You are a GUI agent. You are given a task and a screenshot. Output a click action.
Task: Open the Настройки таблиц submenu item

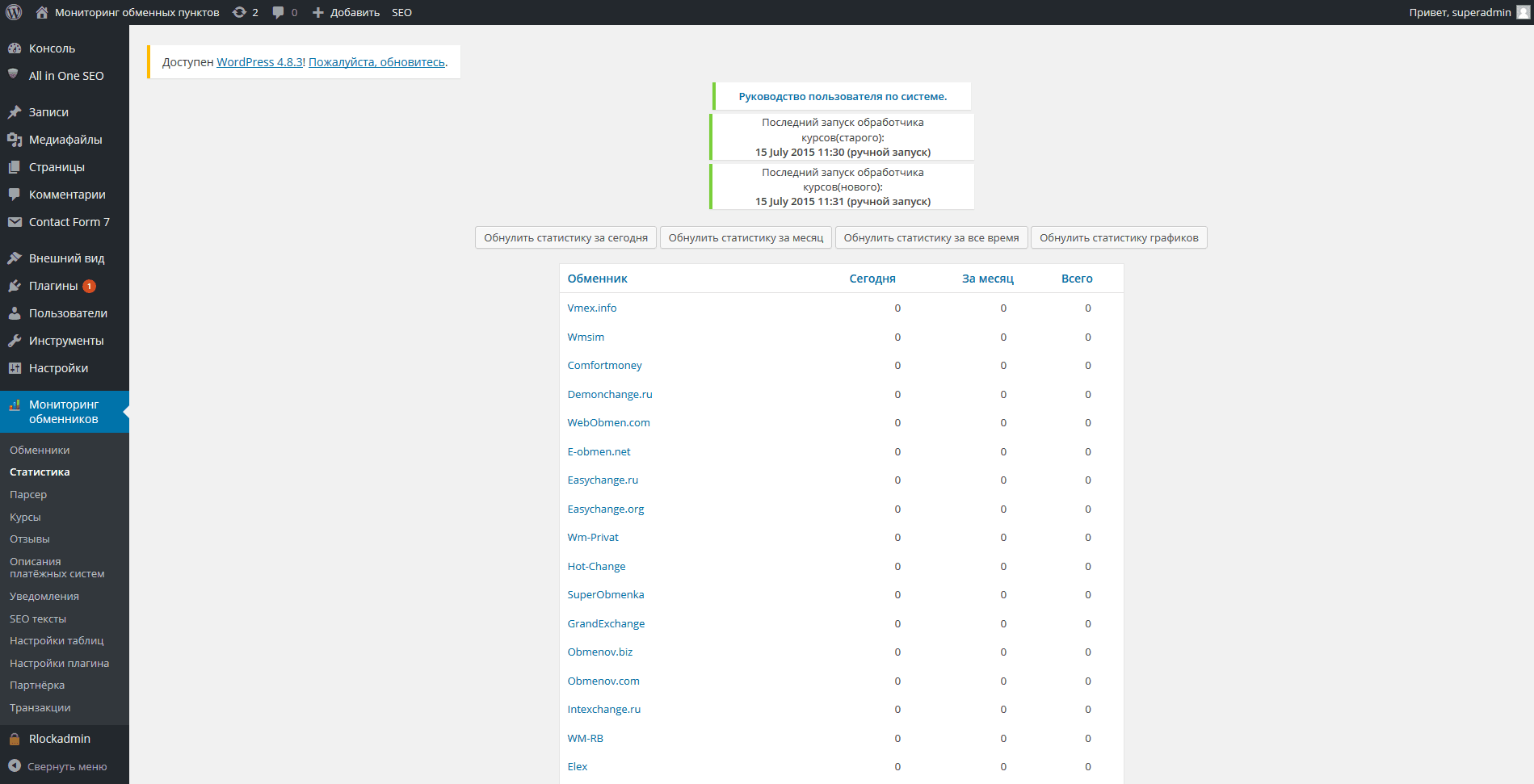[x=57, y=641]
